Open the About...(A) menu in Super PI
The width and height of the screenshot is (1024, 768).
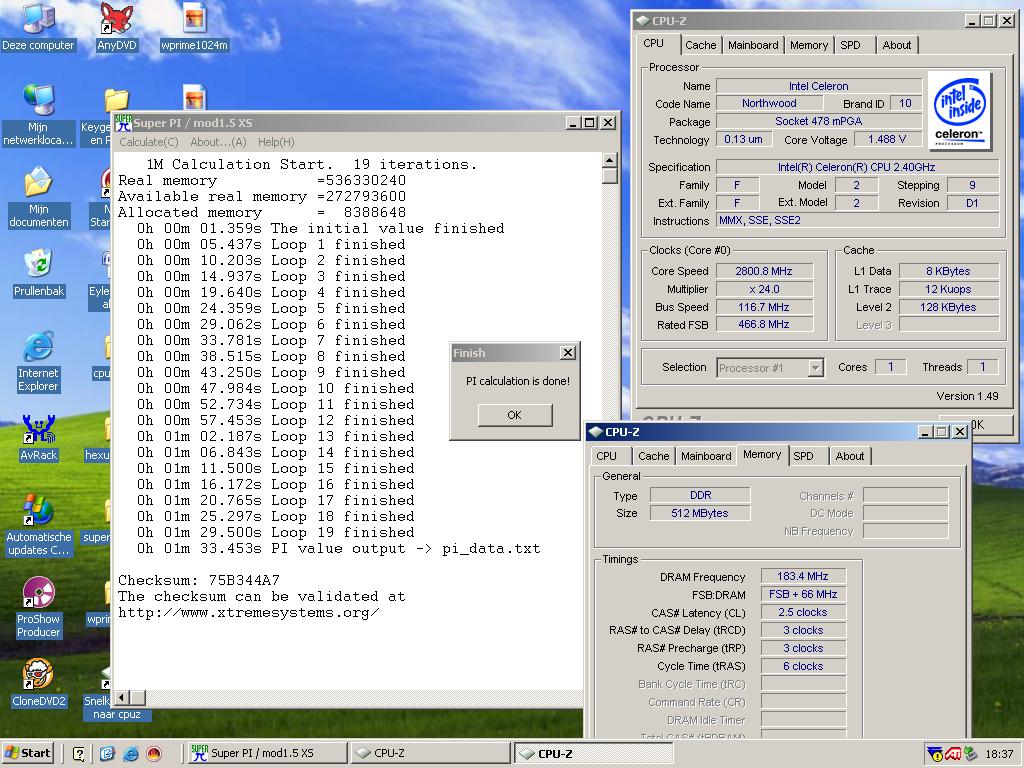(218, 142)
